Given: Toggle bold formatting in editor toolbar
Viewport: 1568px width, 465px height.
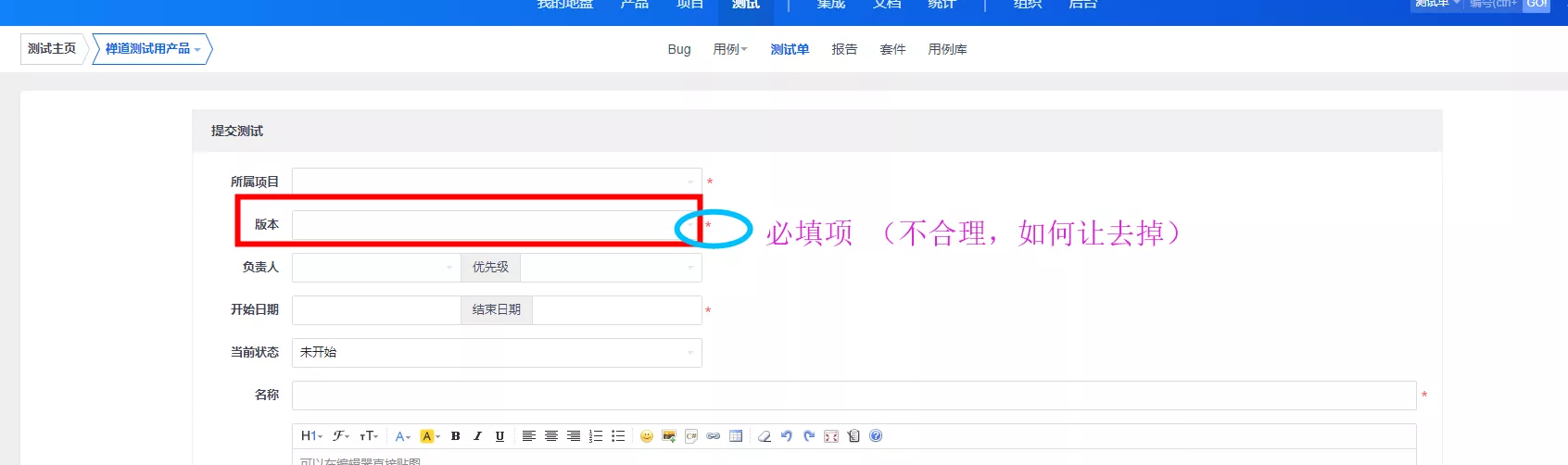Looking at the screenshot, I should (x=455, y=436).
